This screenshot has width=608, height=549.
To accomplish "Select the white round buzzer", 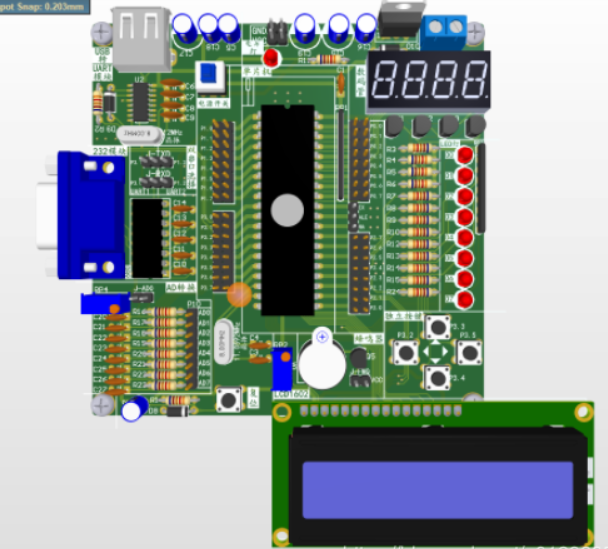I will click(321, 361).
